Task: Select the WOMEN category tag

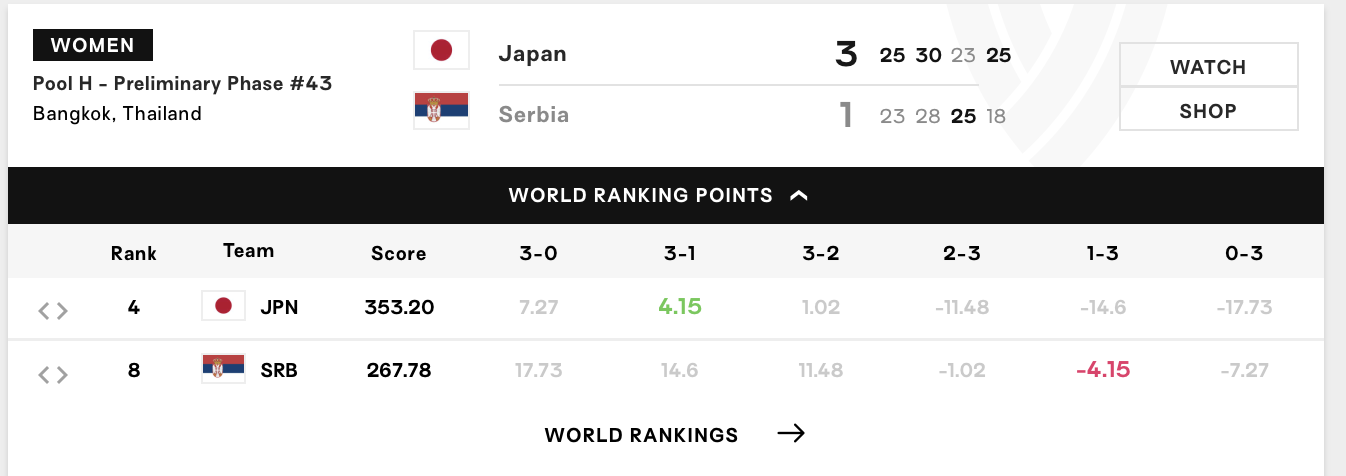Action: coord(93,45)
